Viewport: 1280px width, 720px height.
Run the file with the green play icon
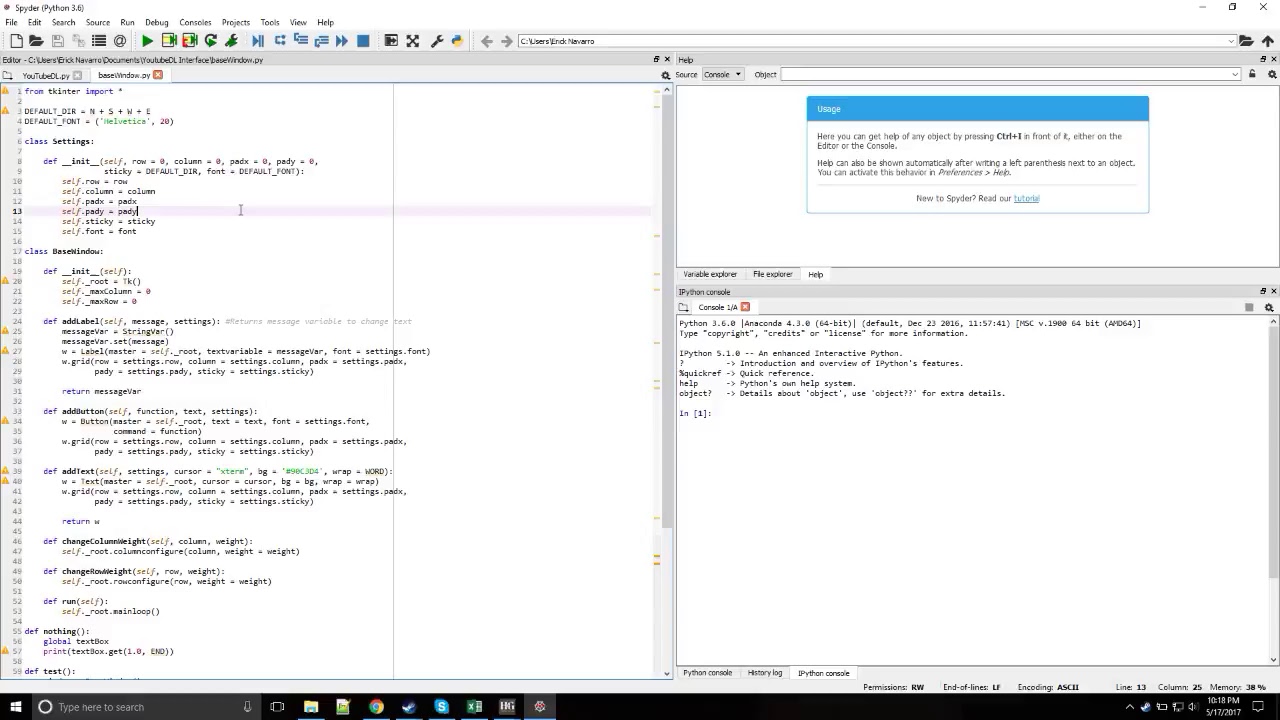(x=147, y=41)
